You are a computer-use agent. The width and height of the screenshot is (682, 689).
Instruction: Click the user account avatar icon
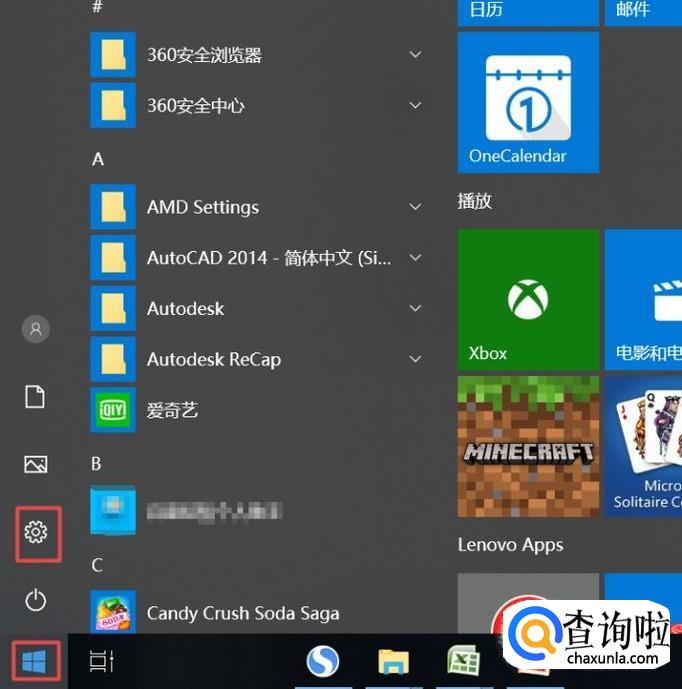(x=36, y=329)
